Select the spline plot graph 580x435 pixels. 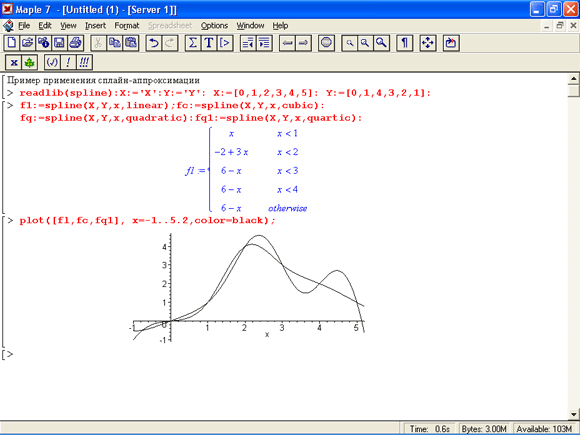pyautogui.click(x=247, y=288)
